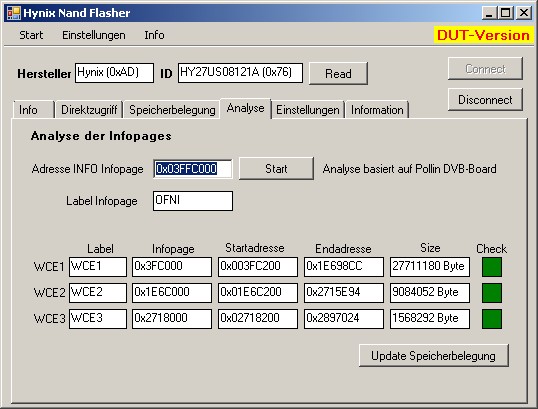Switch to the Information tab

pos(377,110)
